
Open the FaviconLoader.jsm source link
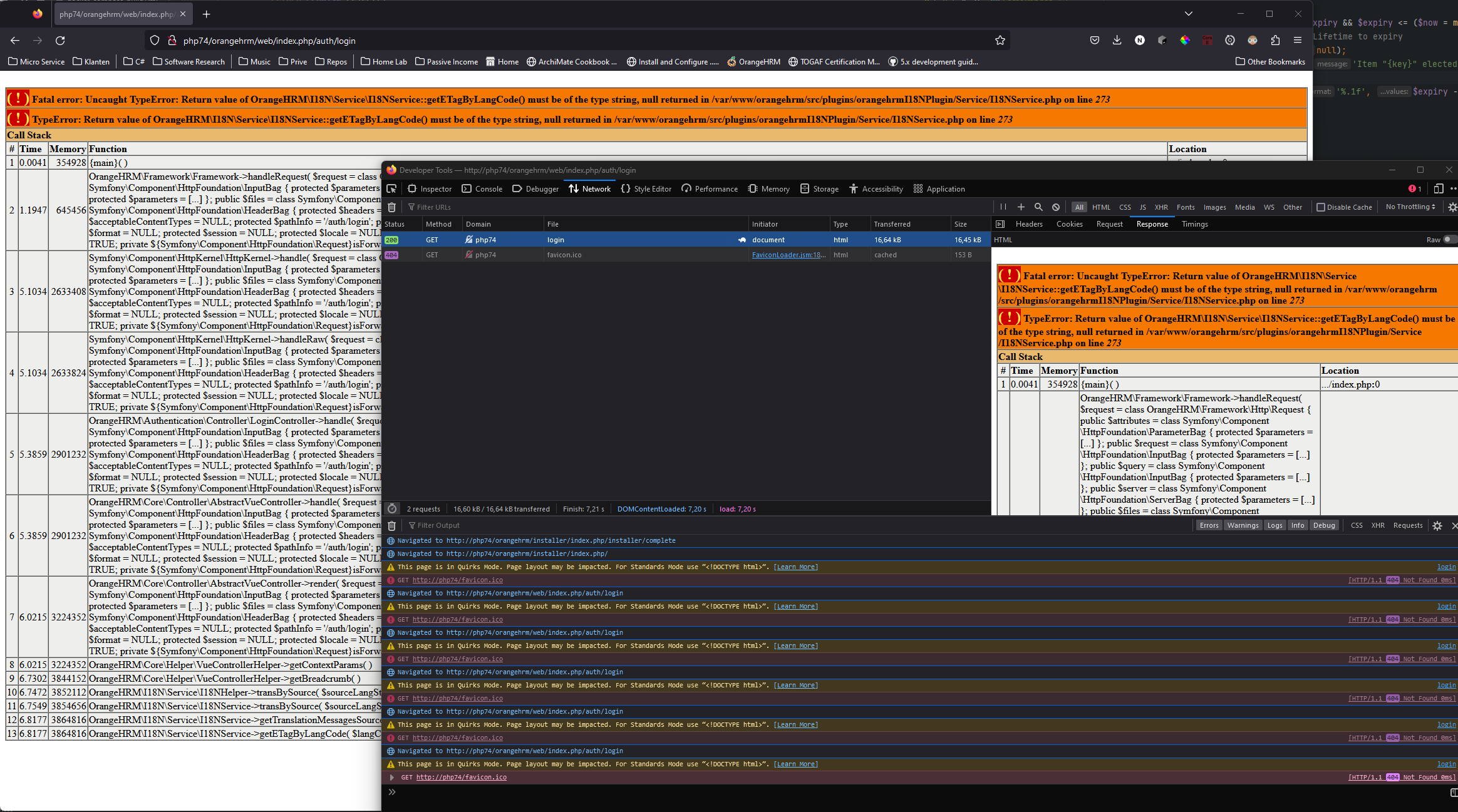point(788,255)
